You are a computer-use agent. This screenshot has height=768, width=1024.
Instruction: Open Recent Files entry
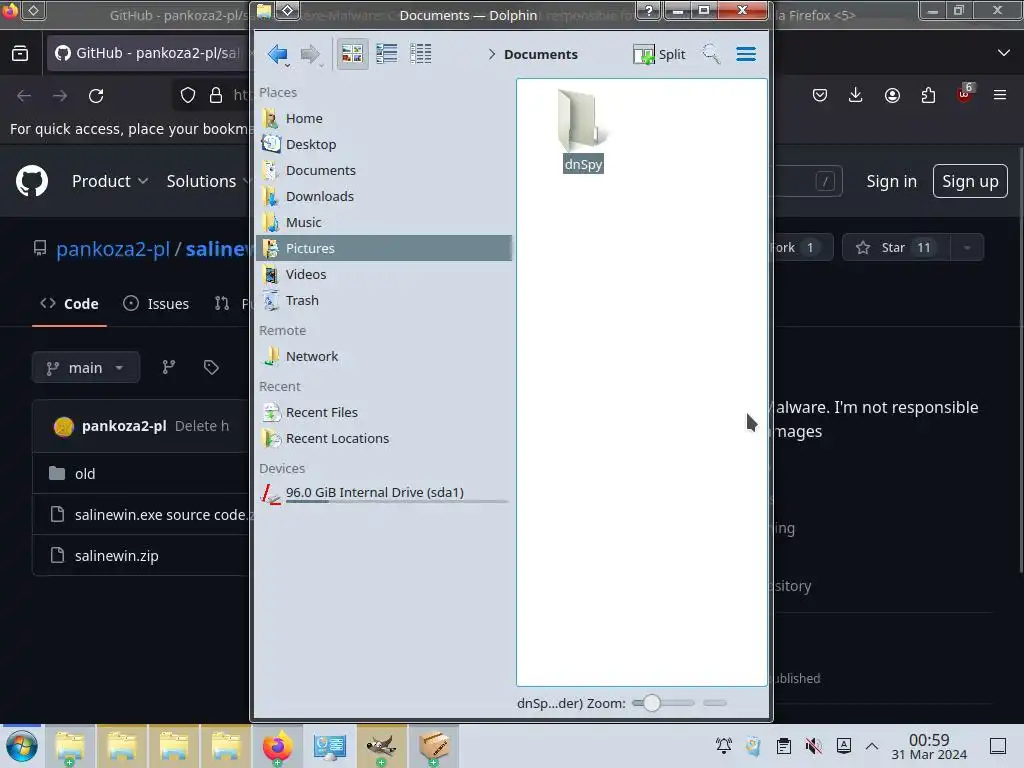385,413
